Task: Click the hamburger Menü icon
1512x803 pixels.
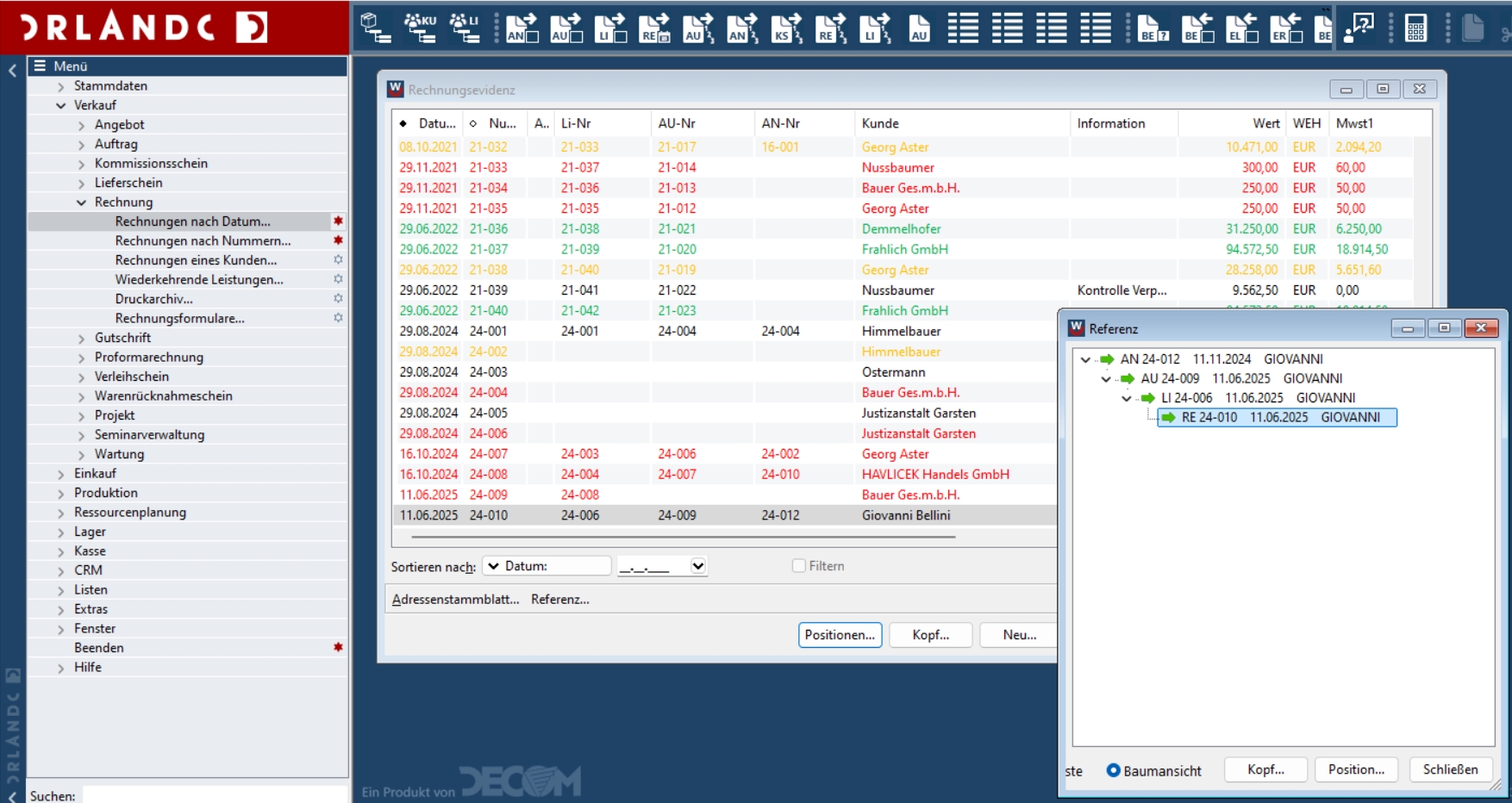Action: [x=40, y=65]
